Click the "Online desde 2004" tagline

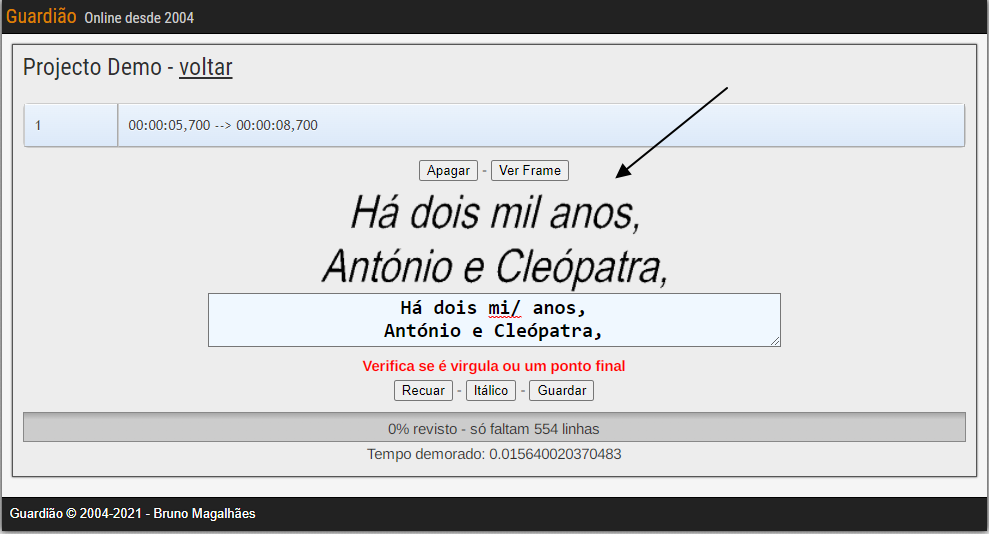click(139, 18)
